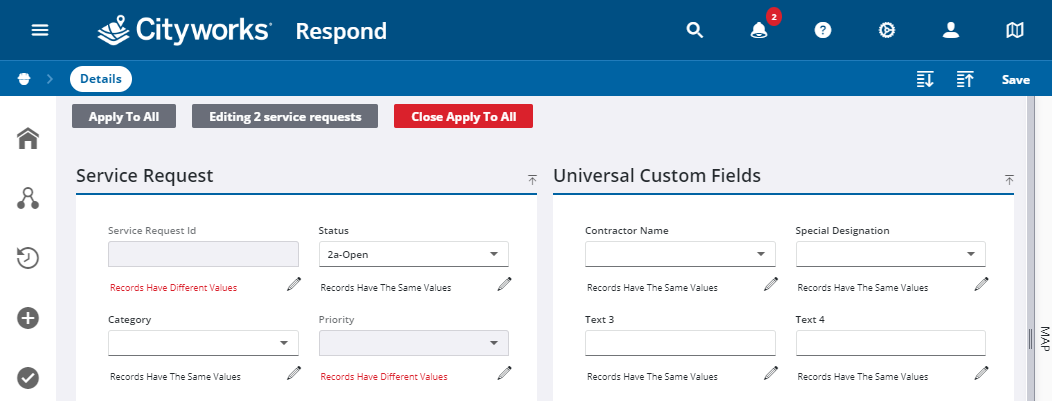Expand the Special Designation dropdown
Viewport: 1052px width, 401px height.
pos(890,254)
